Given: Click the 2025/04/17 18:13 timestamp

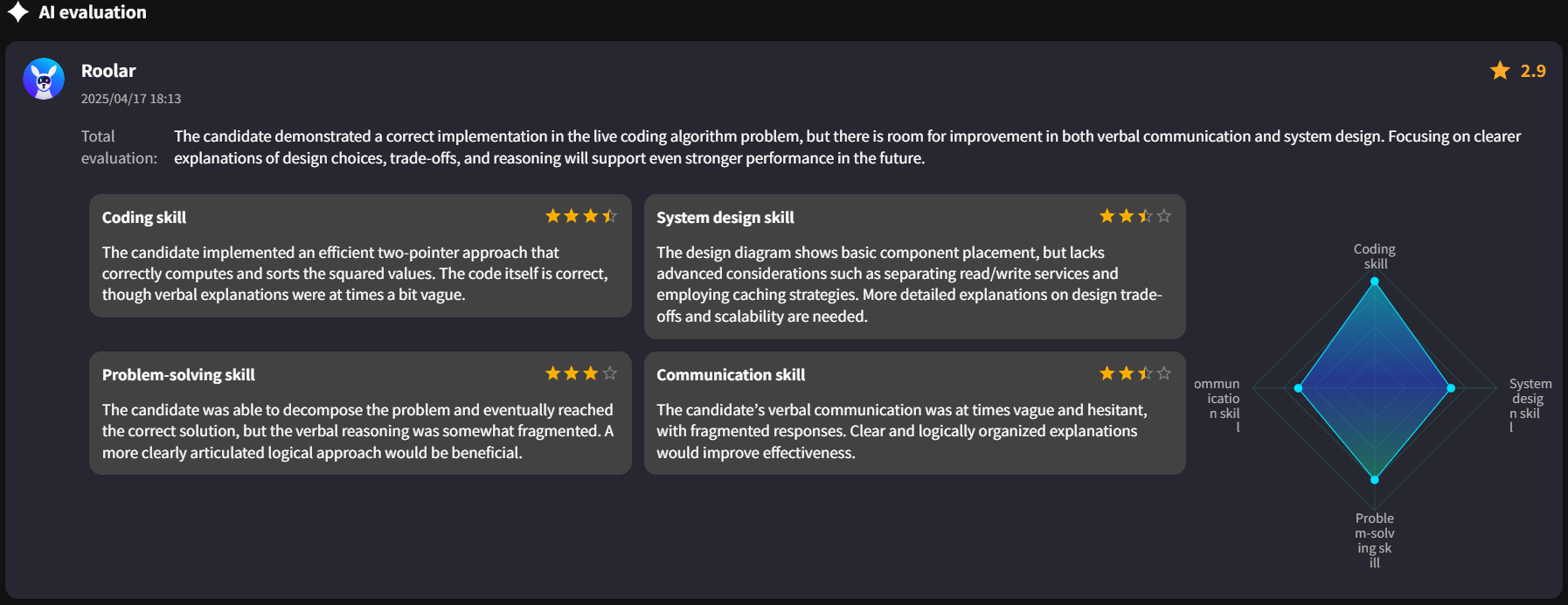Looking at the screenshot, I should 131,99.
